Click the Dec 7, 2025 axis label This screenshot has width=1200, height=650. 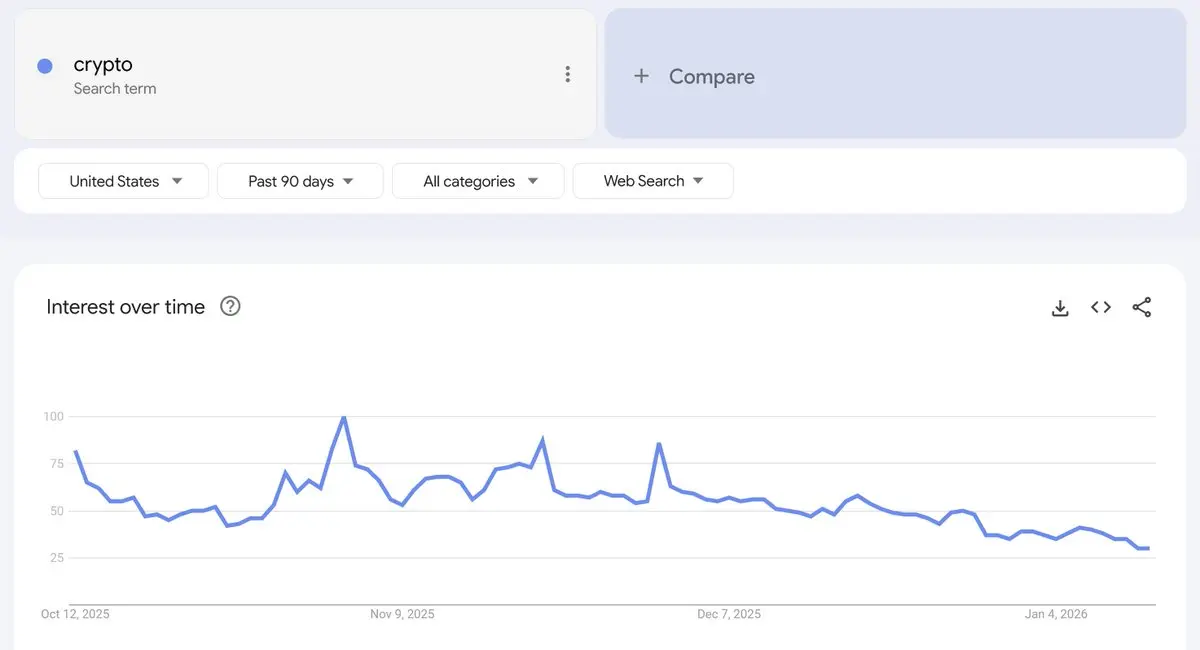pyautogui.click(x=729, y=614)
